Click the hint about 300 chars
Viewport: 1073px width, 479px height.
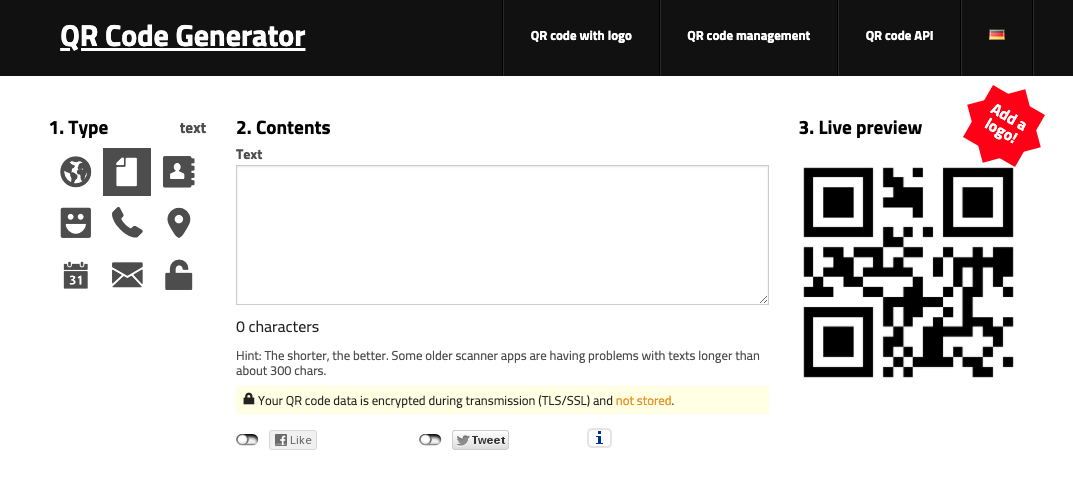tap(497, 363)
